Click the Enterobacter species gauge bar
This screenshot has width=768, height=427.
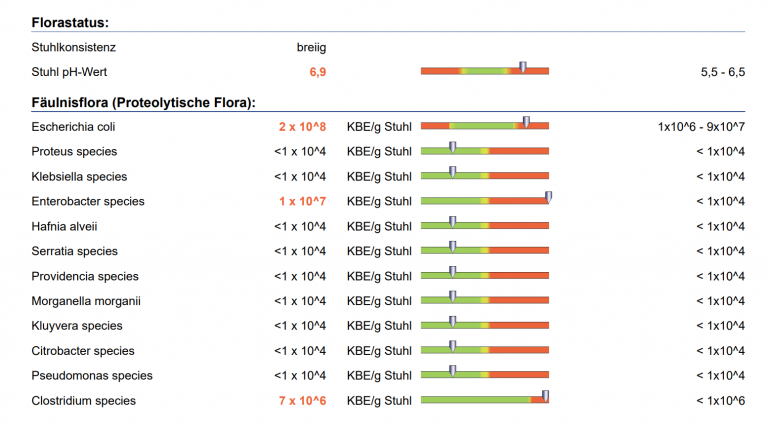[x=484, y=201]
